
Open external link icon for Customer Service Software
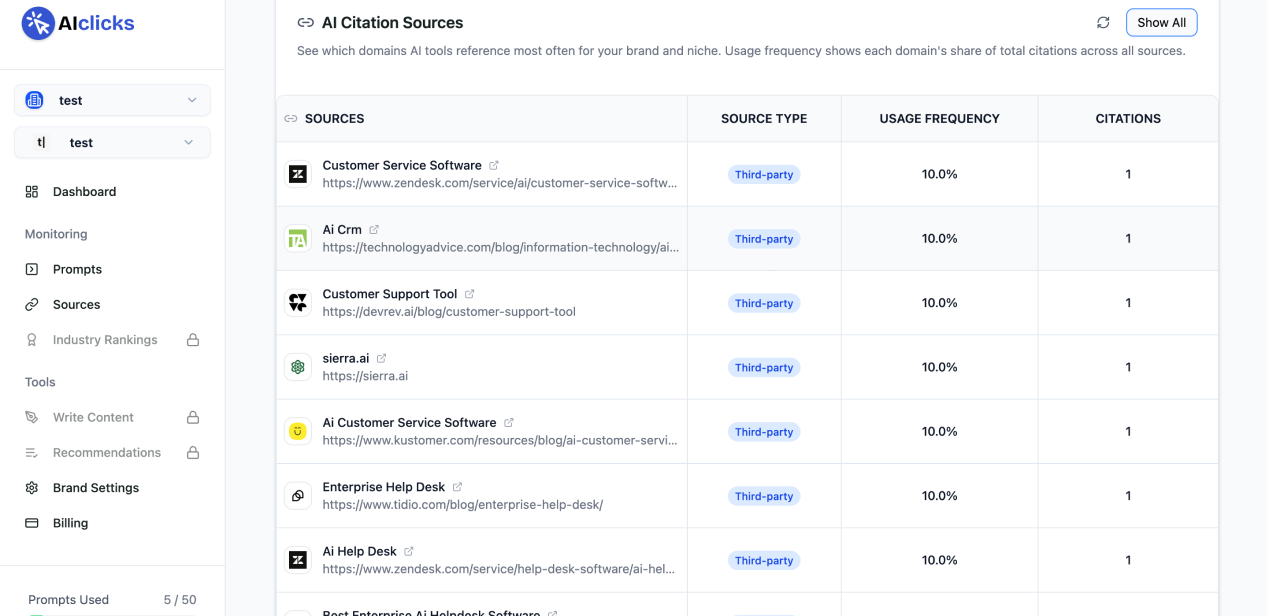tap(494, 166)
